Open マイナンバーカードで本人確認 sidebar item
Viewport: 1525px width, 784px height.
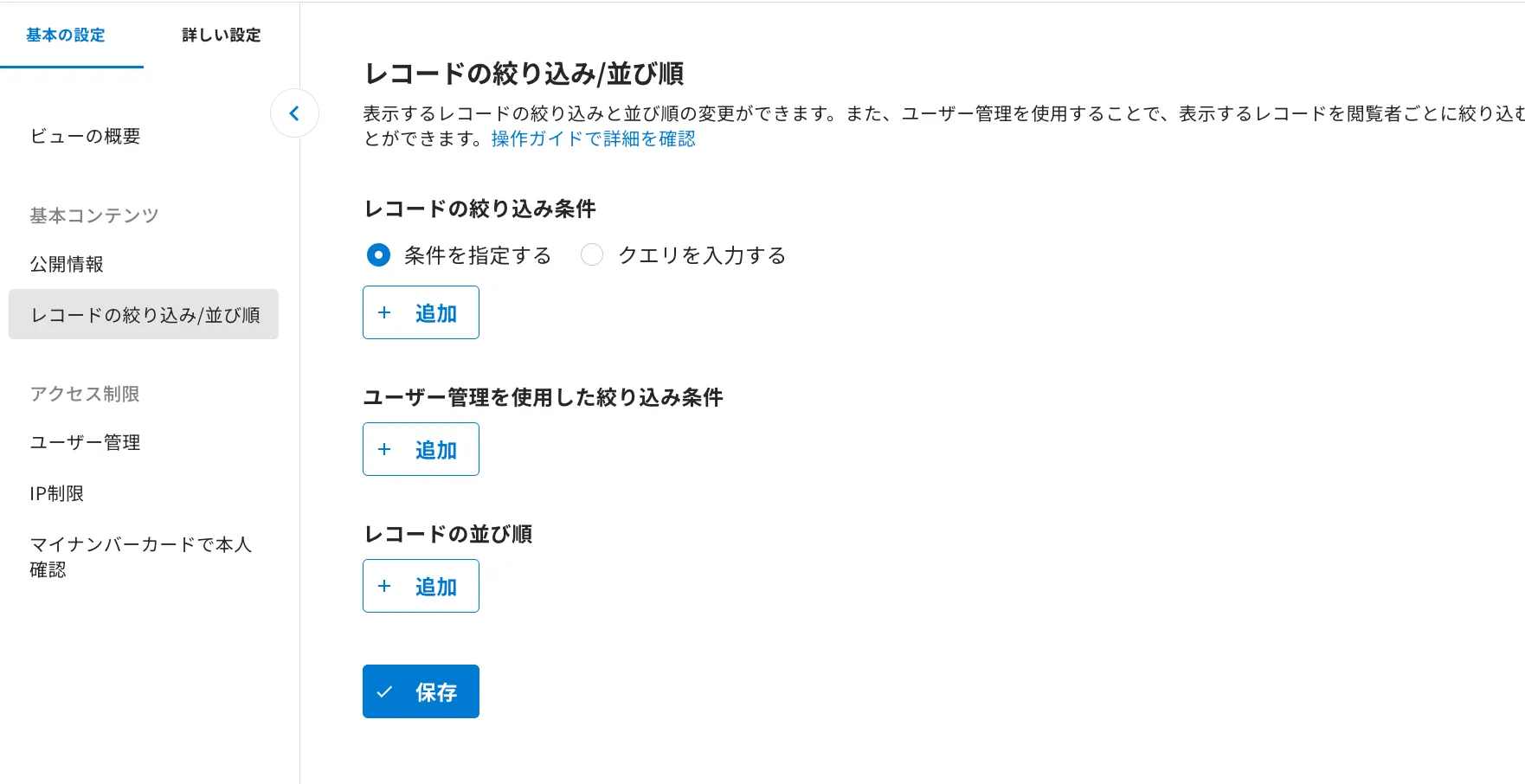(141, 556)
